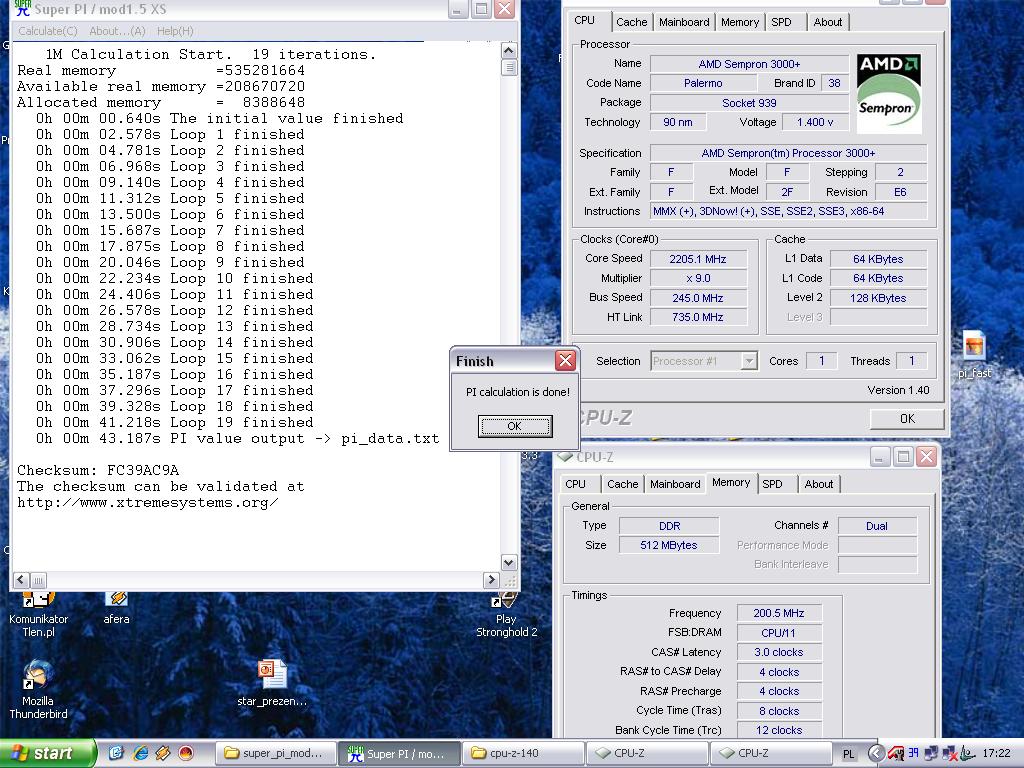Click the HT Link 735.0 MHz value
This screenshot has width=1024, height=768.
click(697, 317)
